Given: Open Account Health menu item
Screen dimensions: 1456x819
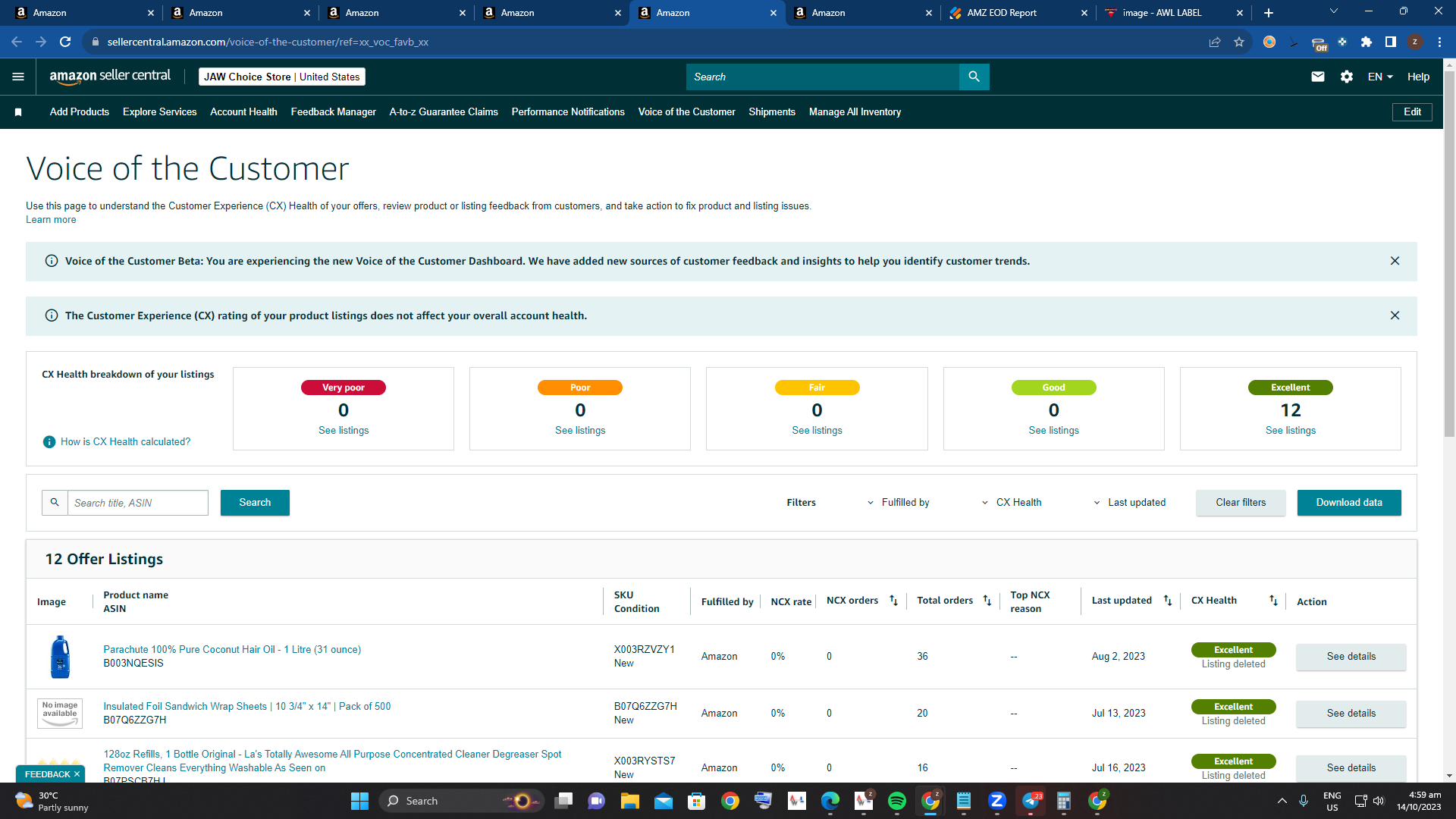Looking at the screenshot, I should point(243,112).
